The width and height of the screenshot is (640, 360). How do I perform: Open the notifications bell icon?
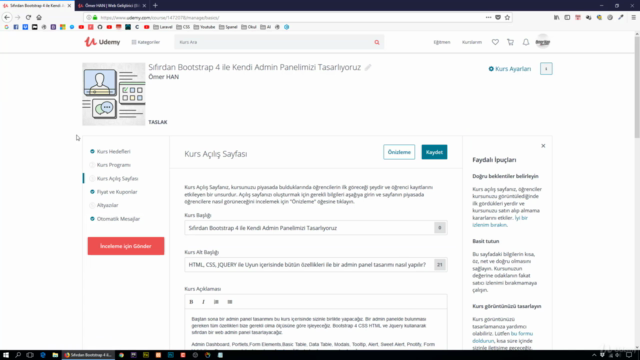[x=526, y=42]
